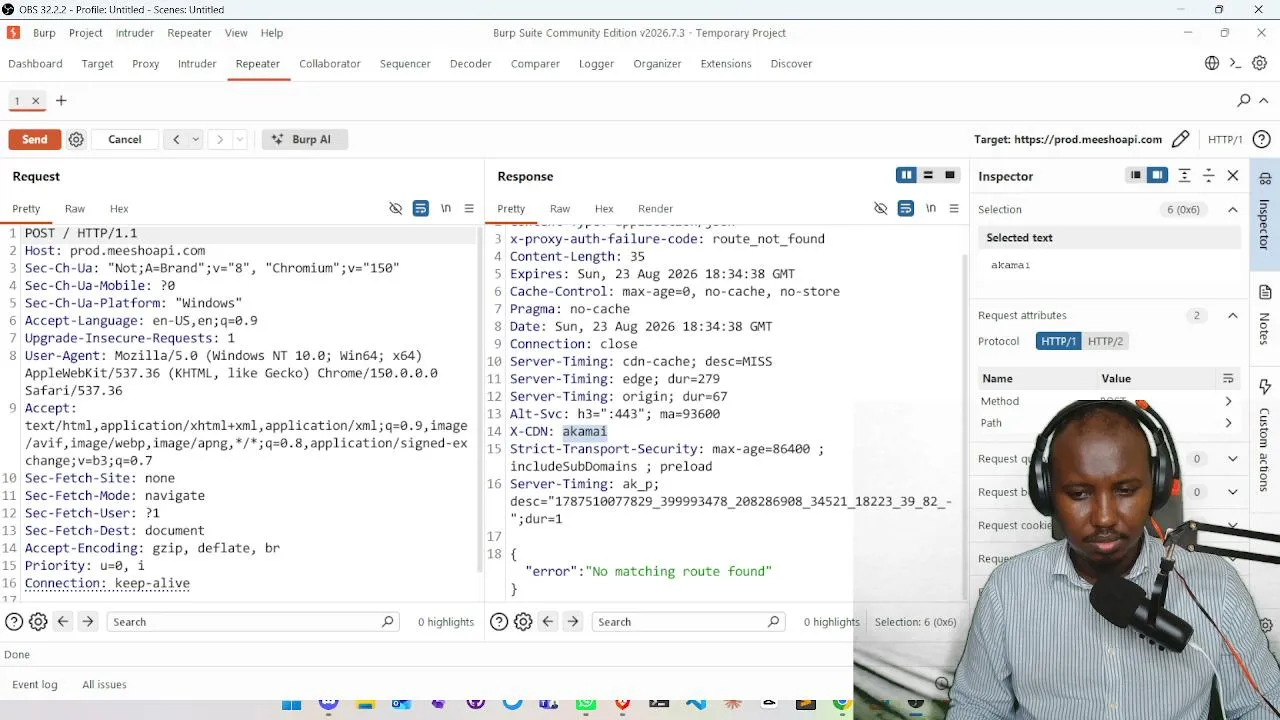The height and width of the screenshot is (720, 1280).
Task: Toggle non-printable characters in Request editor
Action: click(x=446, y=208)
